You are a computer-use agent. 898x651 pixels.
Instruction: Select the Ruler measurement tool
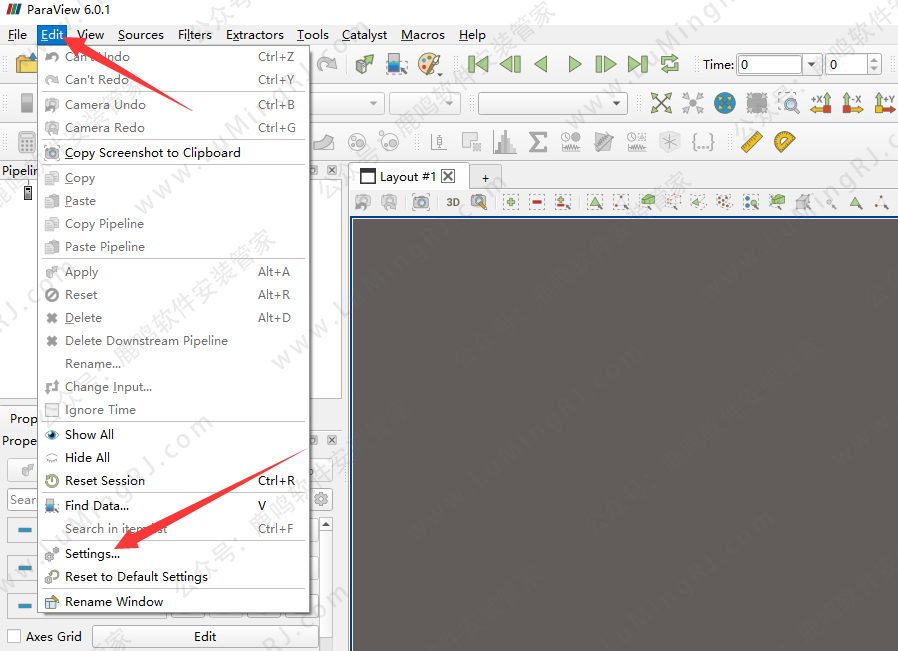pyautogui.click(x=752, y=142)
